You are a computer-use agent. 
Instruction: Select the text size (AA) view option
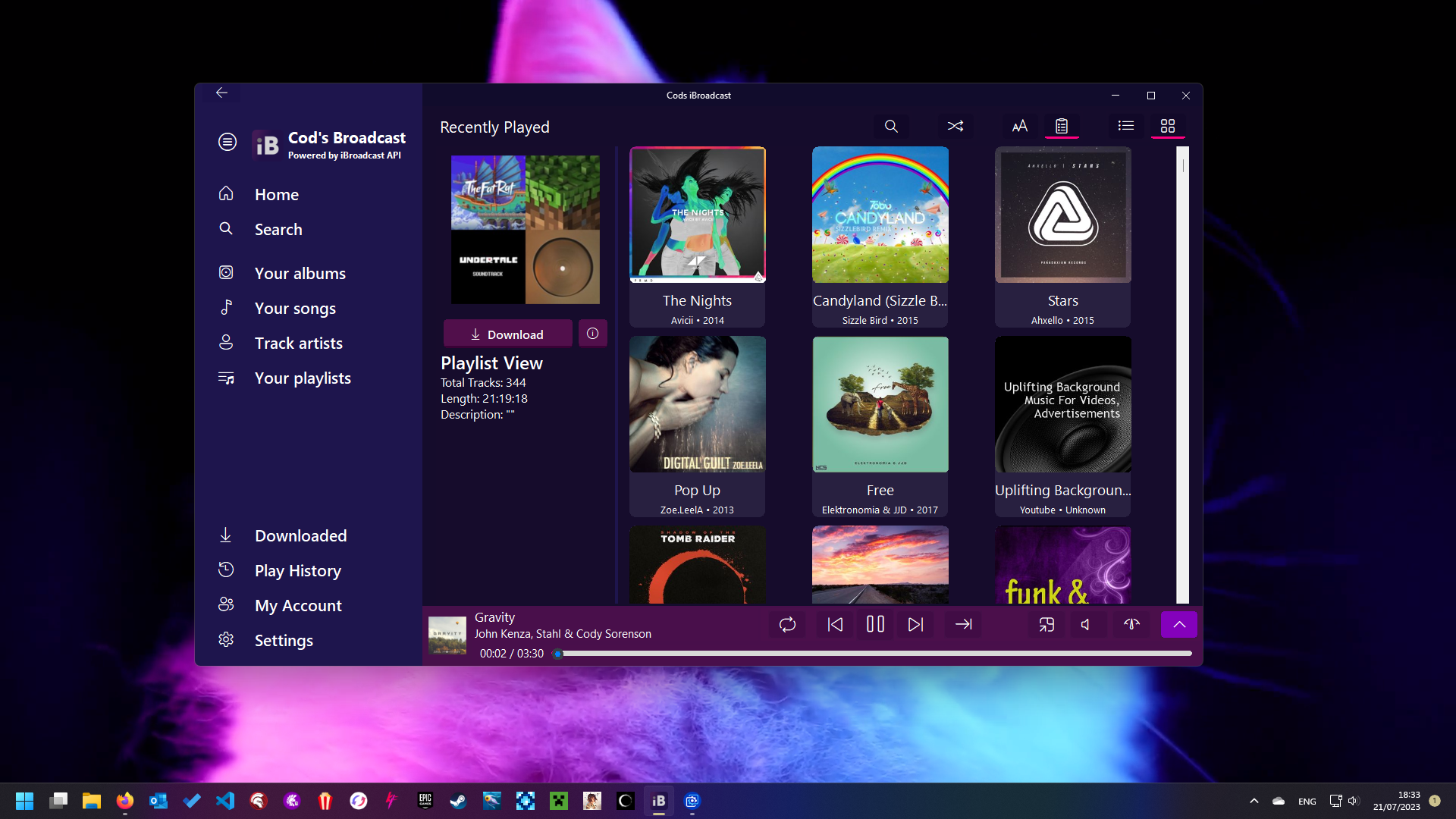(x=1019, y=126)
